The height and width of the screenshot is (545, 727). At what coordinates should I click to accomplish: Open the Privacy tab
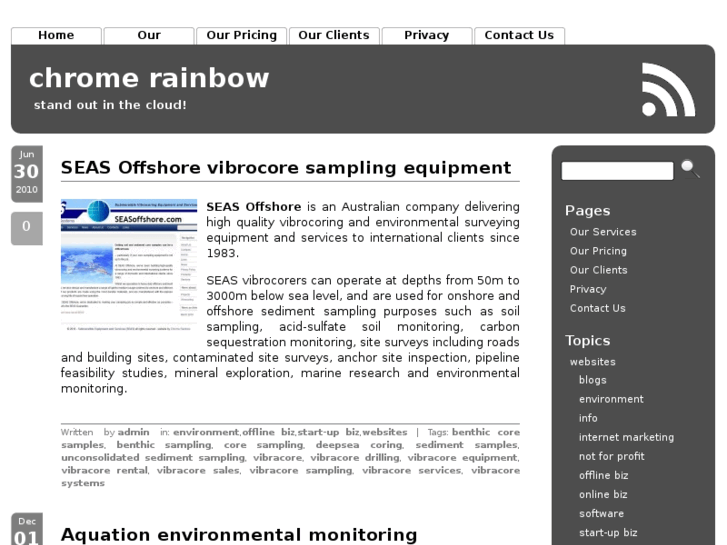[x=427, y=36]
